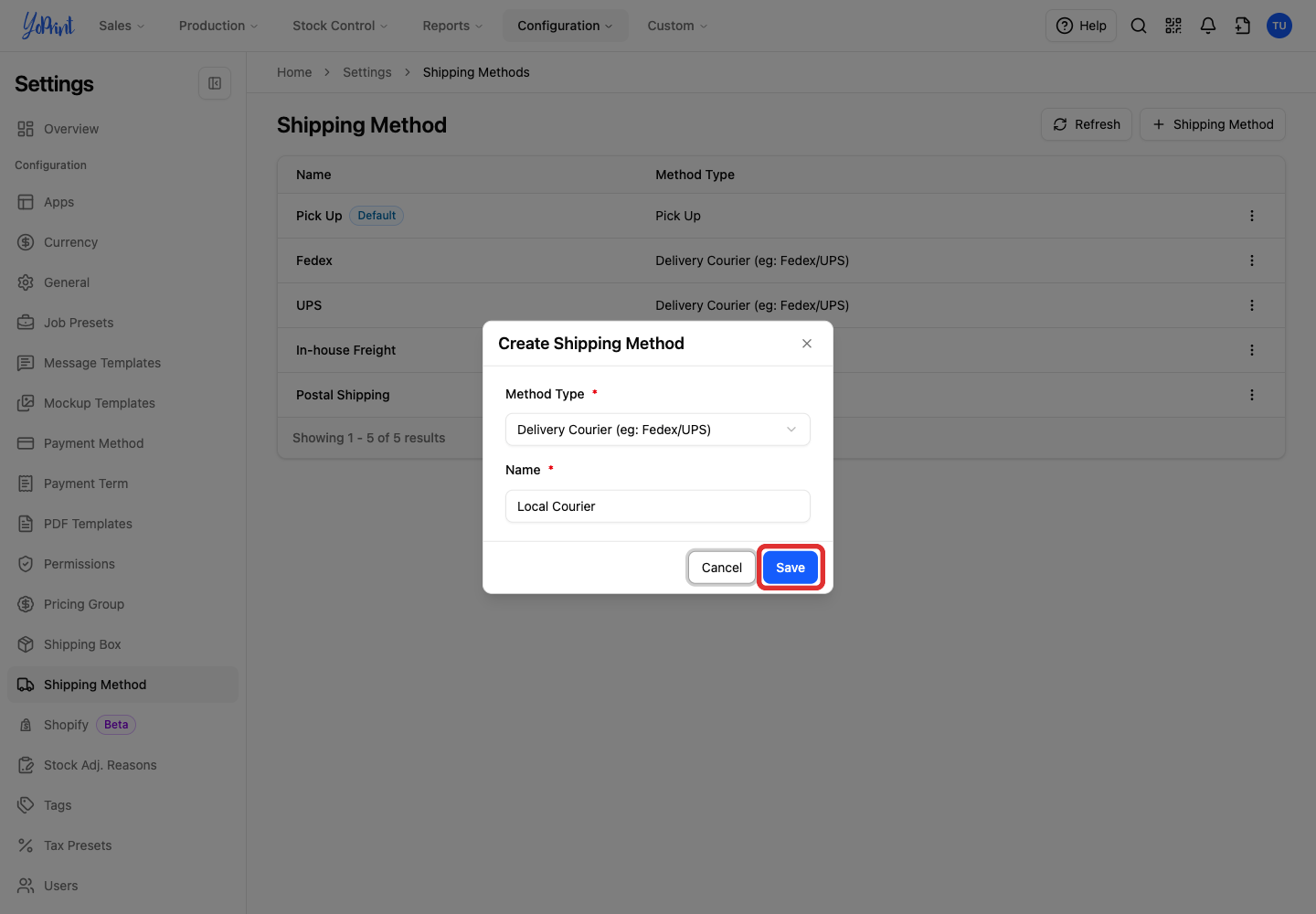Open Shipping Box settings
This screenshot has height=914, width=1316.
point(122,644)
